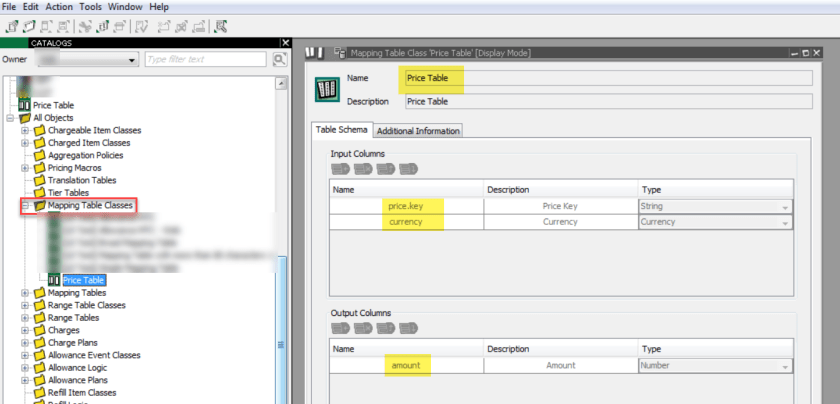Click the Type filter text field
840x404 pixels.
[206, 59]
